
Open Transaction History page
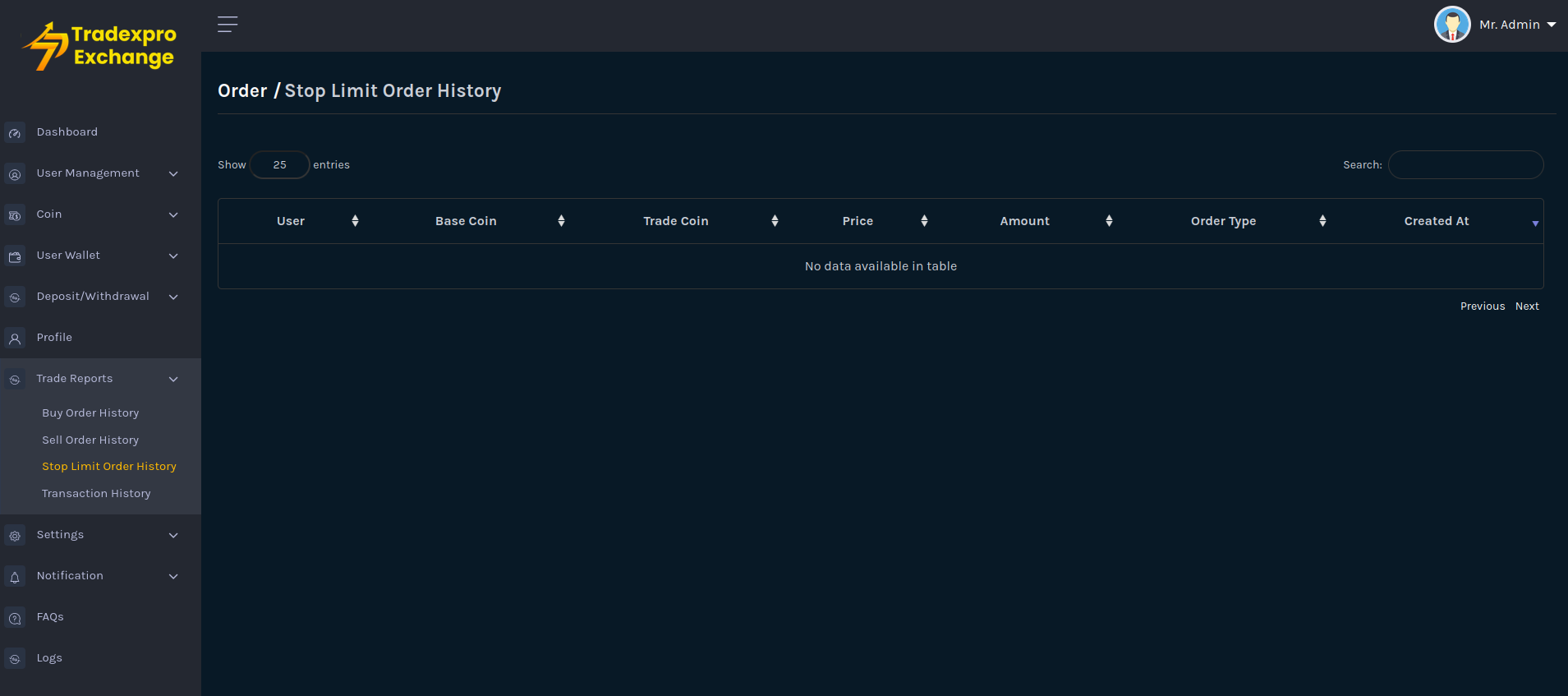96,494
